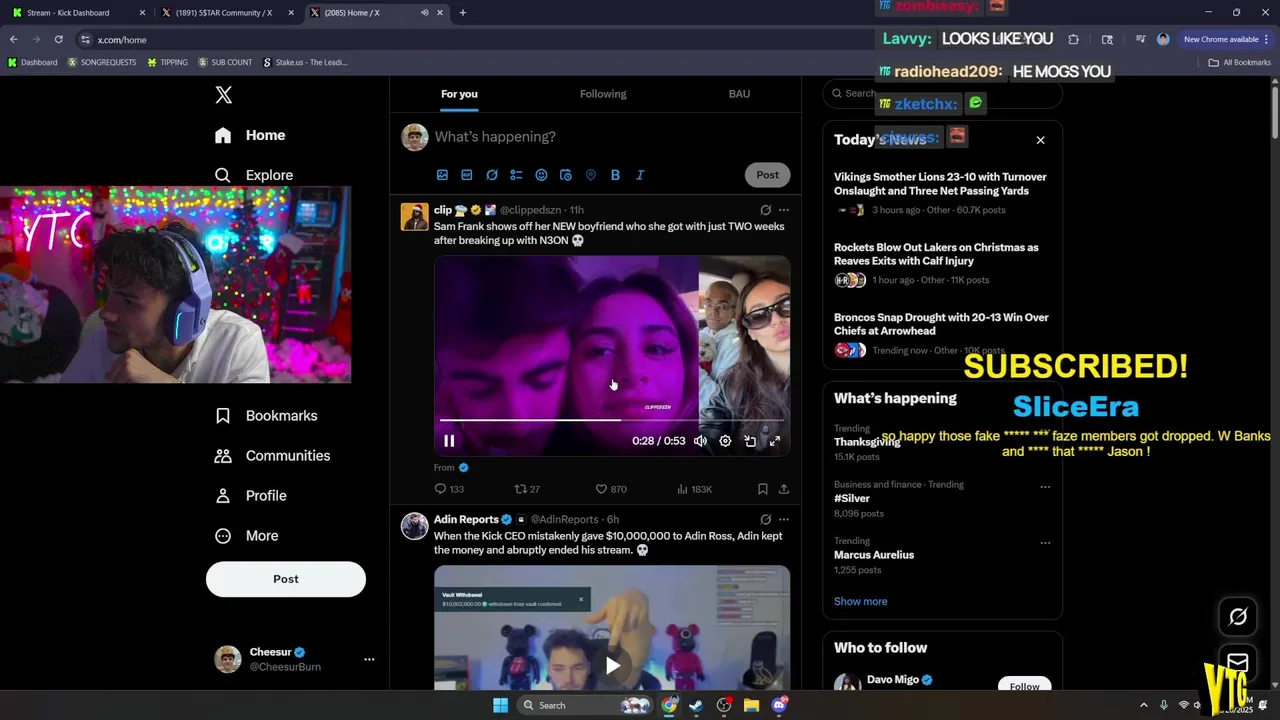Click Show more under What's happening
The height and width of the screenshot is (720, 1280).
[x=861, y=602]
